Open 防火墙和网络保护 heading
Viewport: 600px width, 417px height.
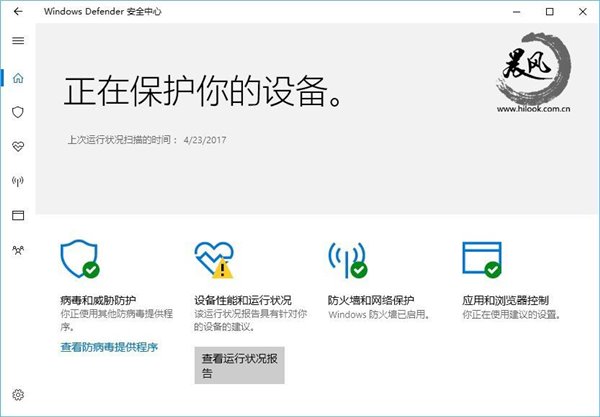[371, 300]
